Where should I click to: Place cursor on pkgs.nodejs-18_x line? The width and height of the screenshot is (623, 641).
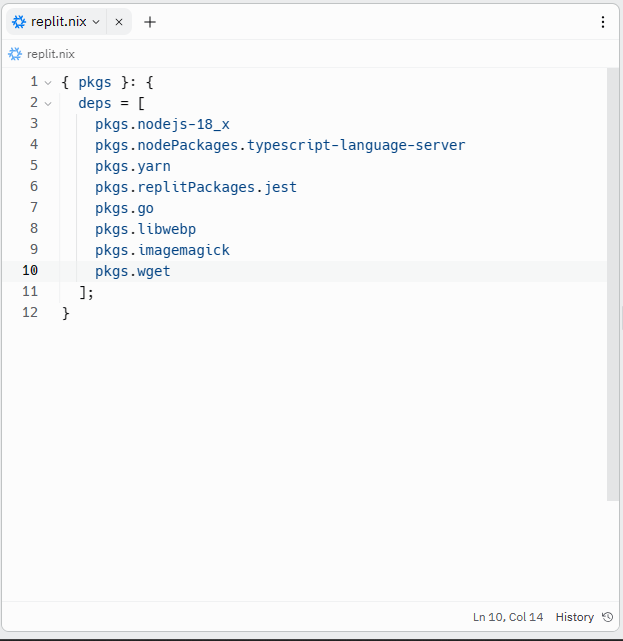pos(162,124)
